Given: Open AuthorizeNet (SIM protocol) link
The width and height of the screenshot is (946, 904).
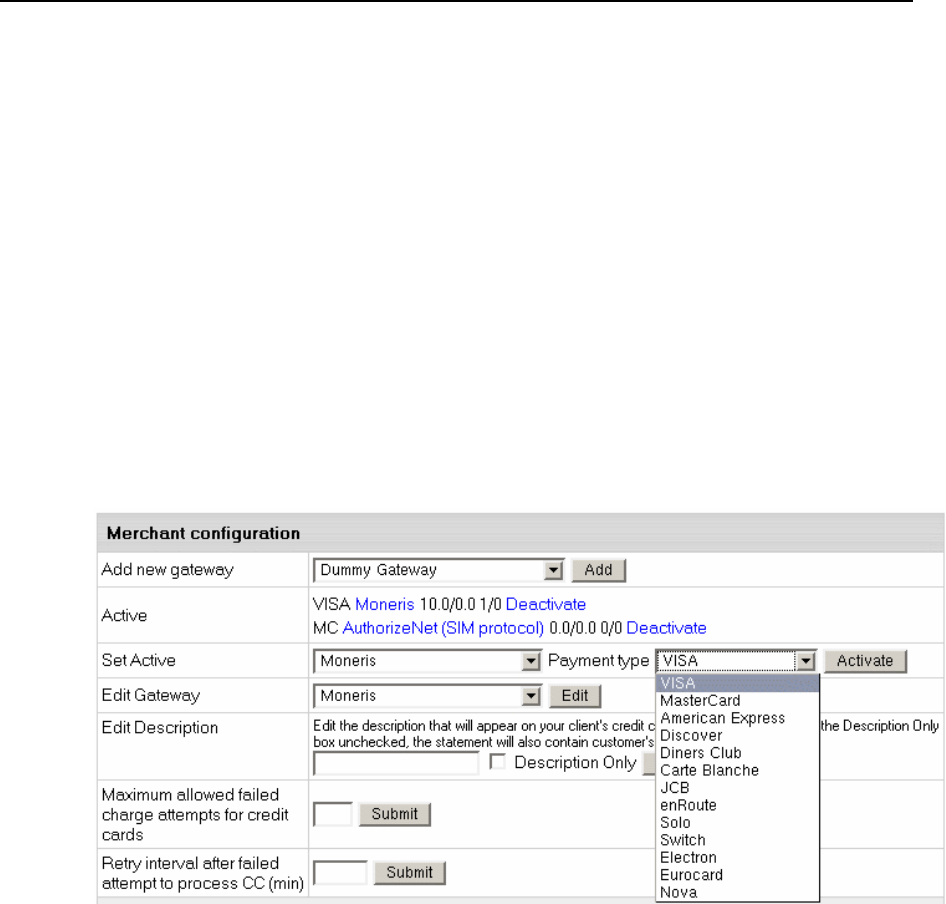Looking at the screenshot, I should [443, 628].
